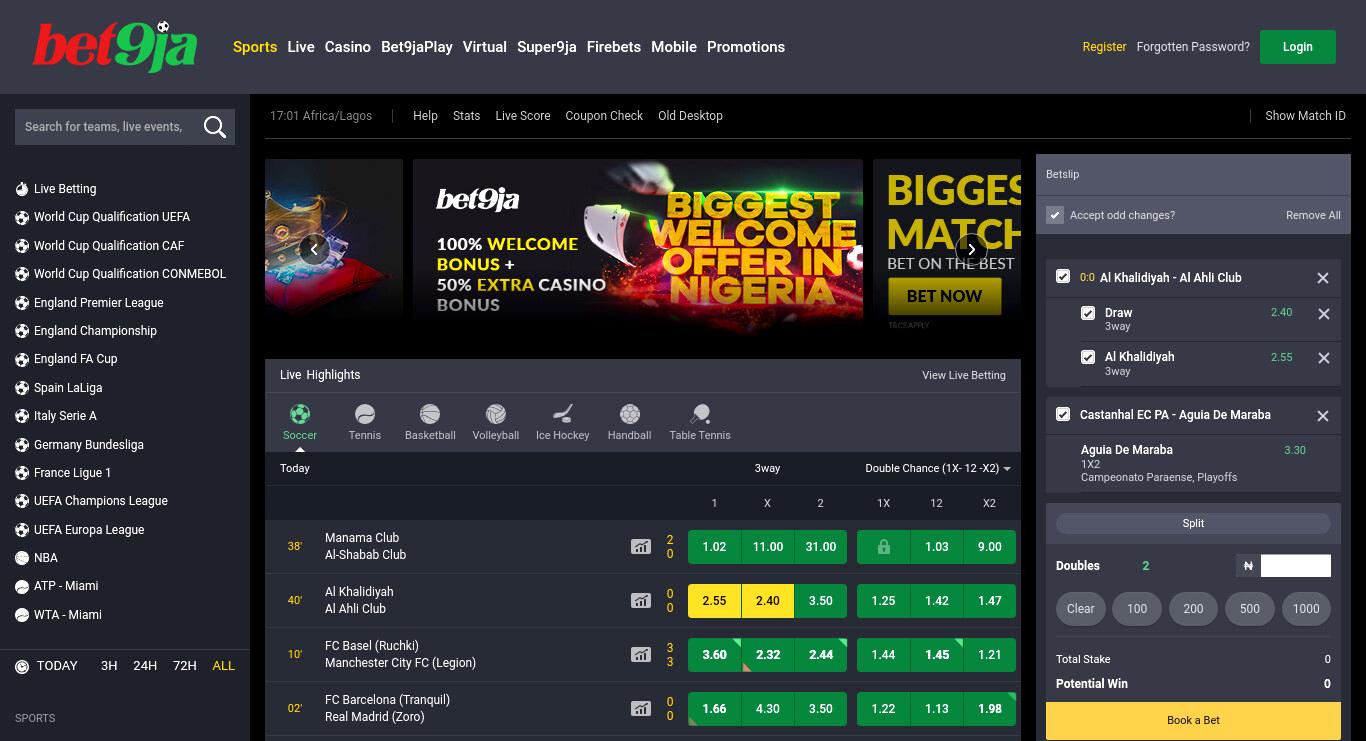The image size is (1366, 741).
Task: Click View Live Betting link
Action: (964, 375)
